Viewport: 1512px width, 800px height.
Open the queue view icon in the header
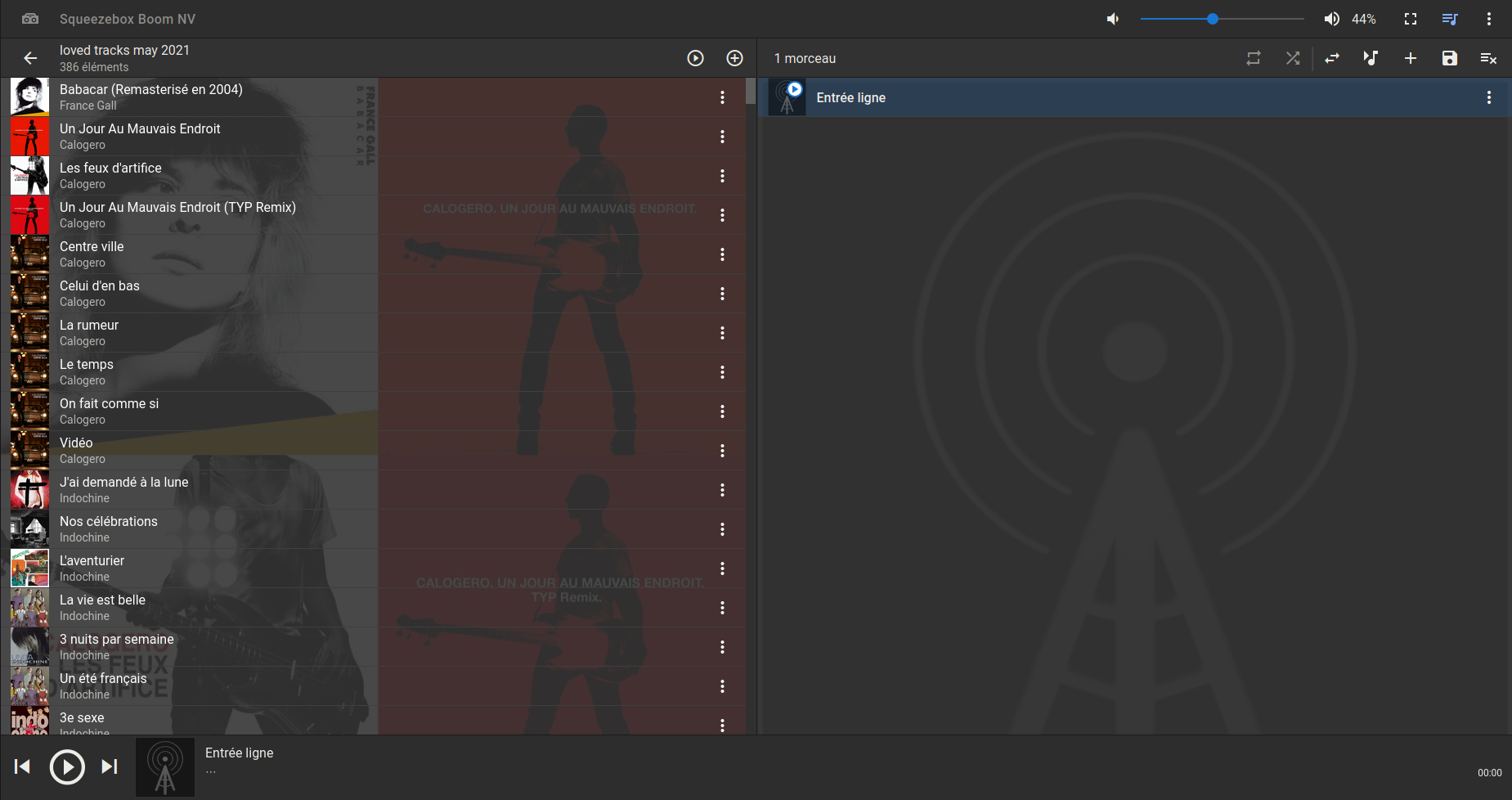1449,19
